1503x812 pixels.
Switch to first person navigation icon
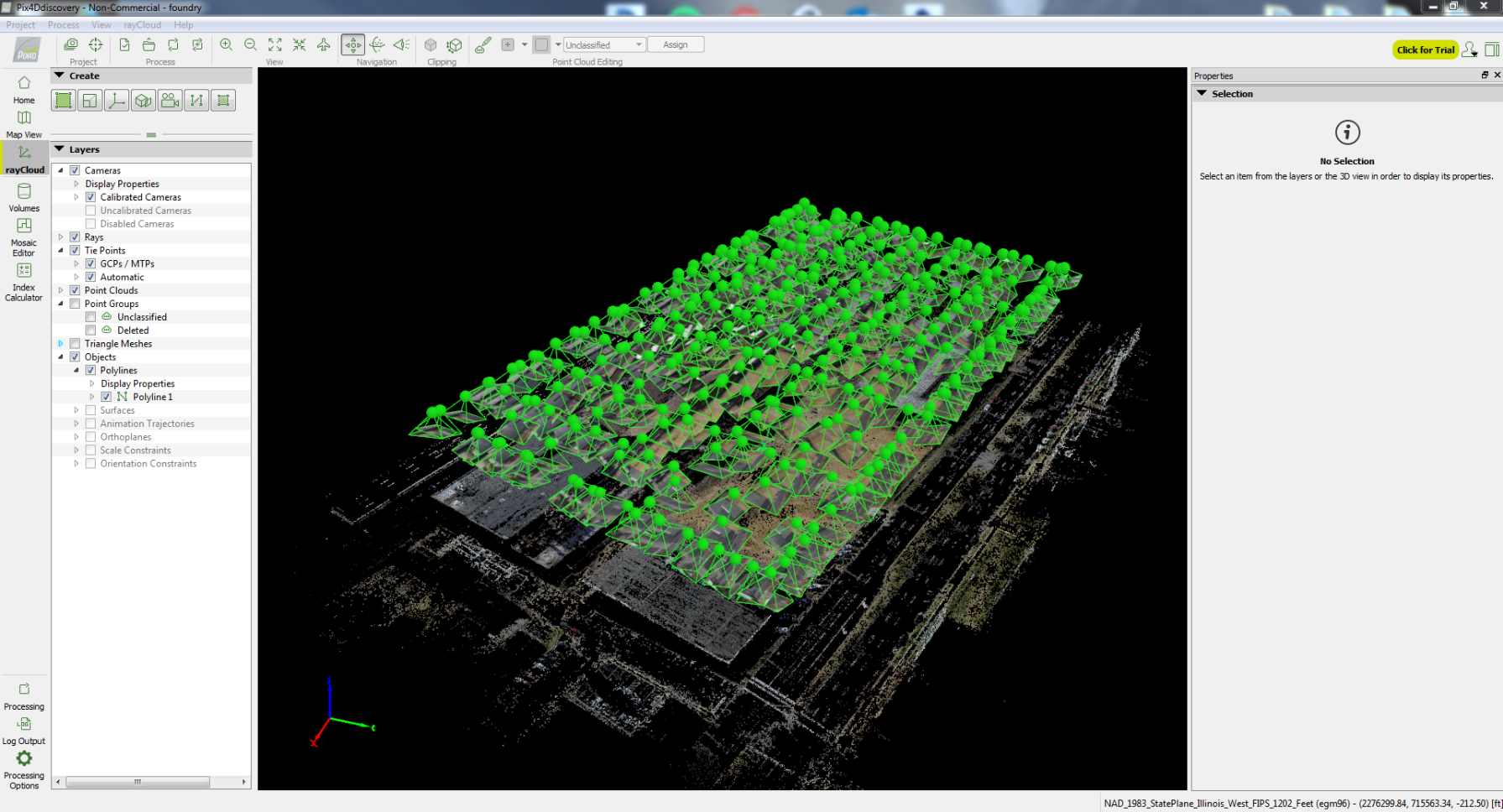(402, 44)
